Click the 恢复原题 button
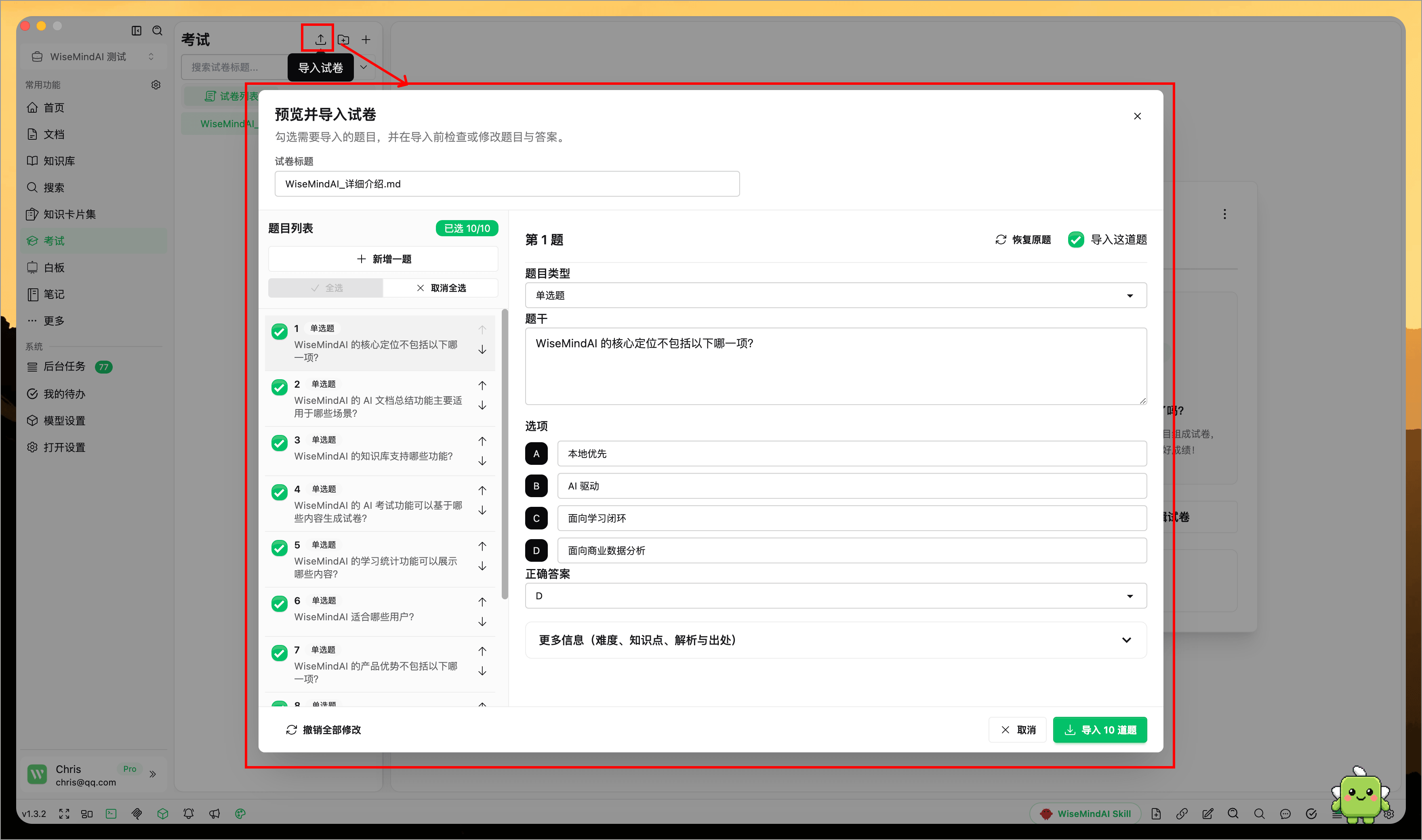The height and width of the screenshot is (840, 1422). tap(1023, 239)
